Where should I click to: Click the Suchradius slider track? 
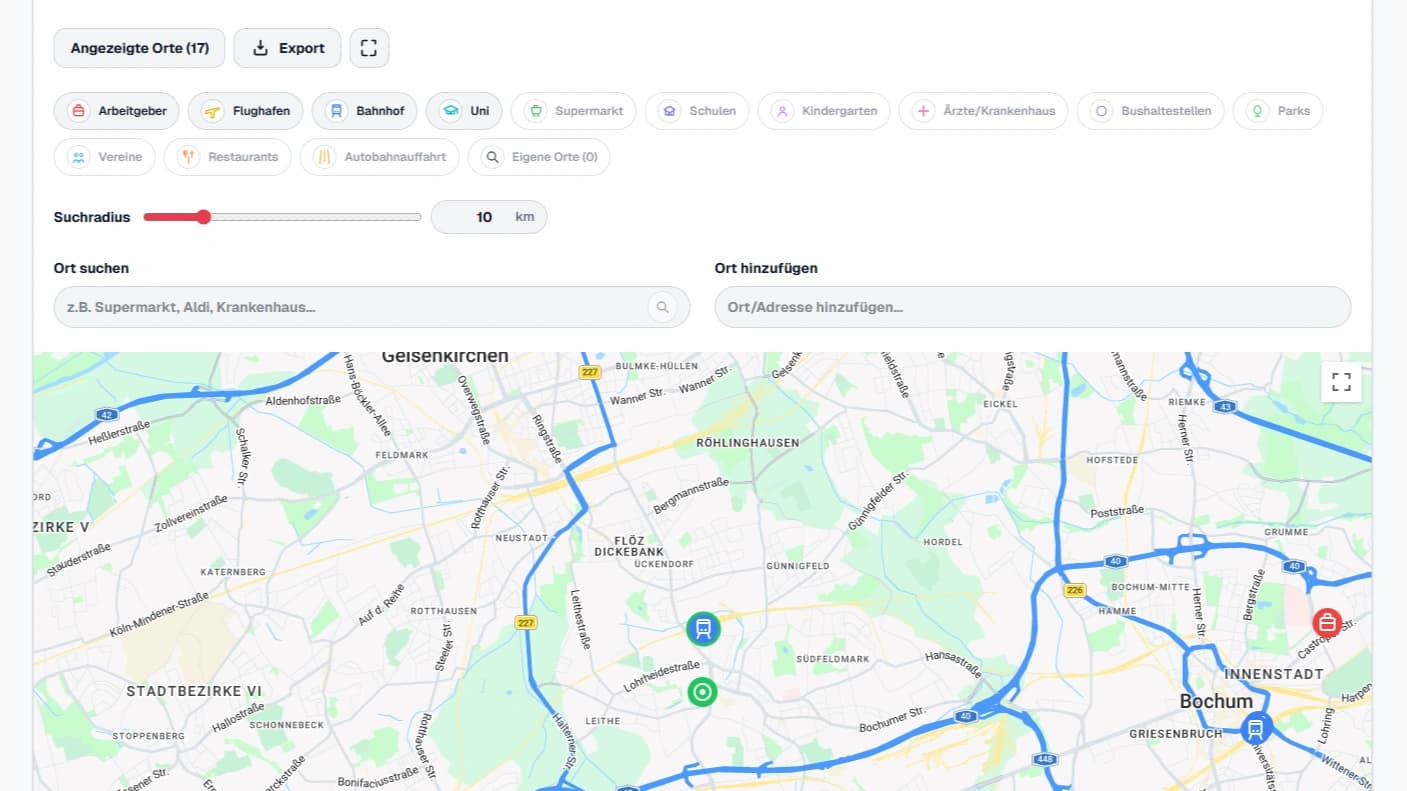coord(283,217)
